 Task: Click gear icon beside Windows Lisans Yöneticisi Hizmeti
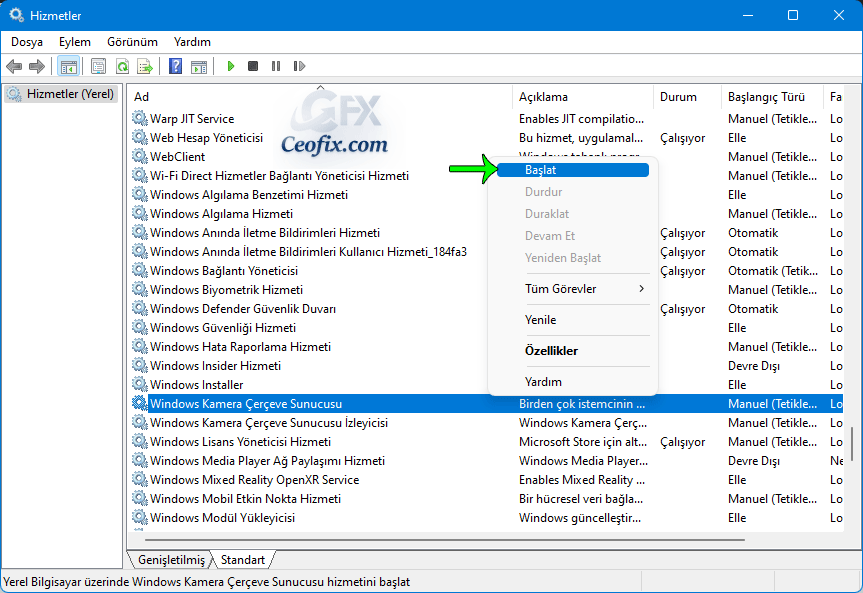[x=140, y=442]
